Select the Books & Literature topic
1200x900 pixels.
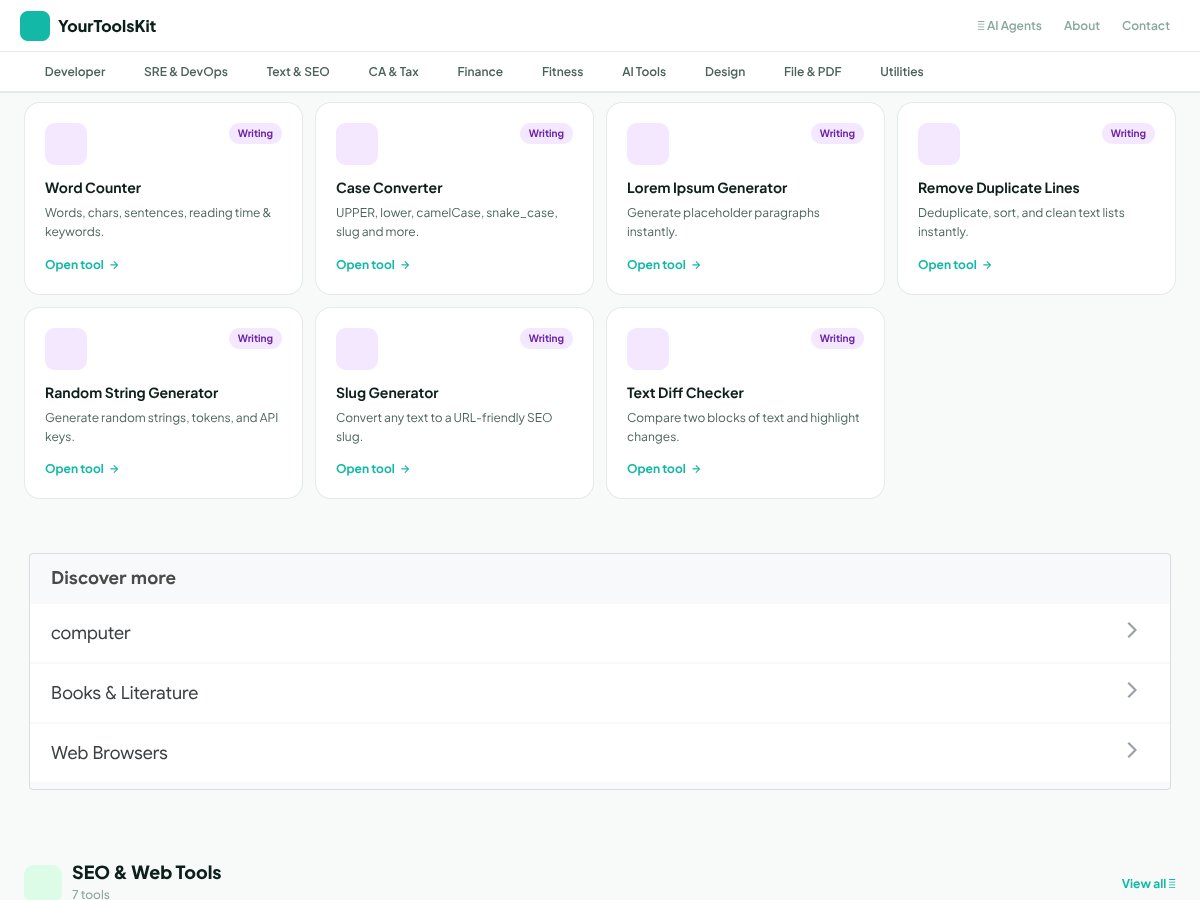click(600, 692)
